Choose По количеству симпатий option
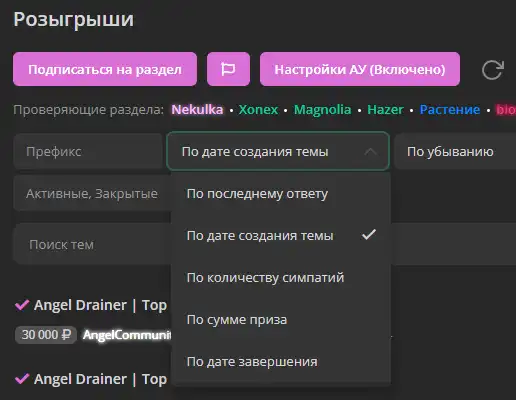Image resolution: width=516 pixels, height=400 pixels. pos(281,278)
